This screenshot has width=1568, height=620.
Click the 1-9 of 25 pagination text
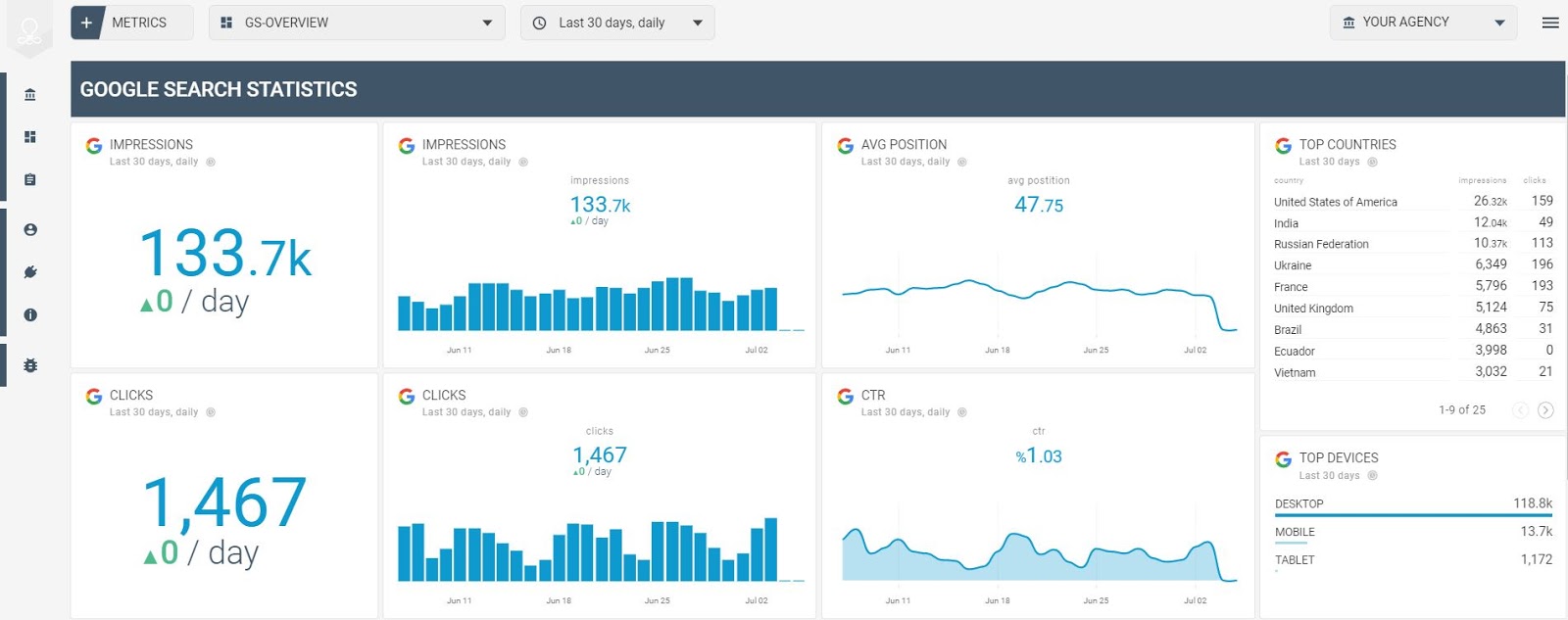[1462, 410]
